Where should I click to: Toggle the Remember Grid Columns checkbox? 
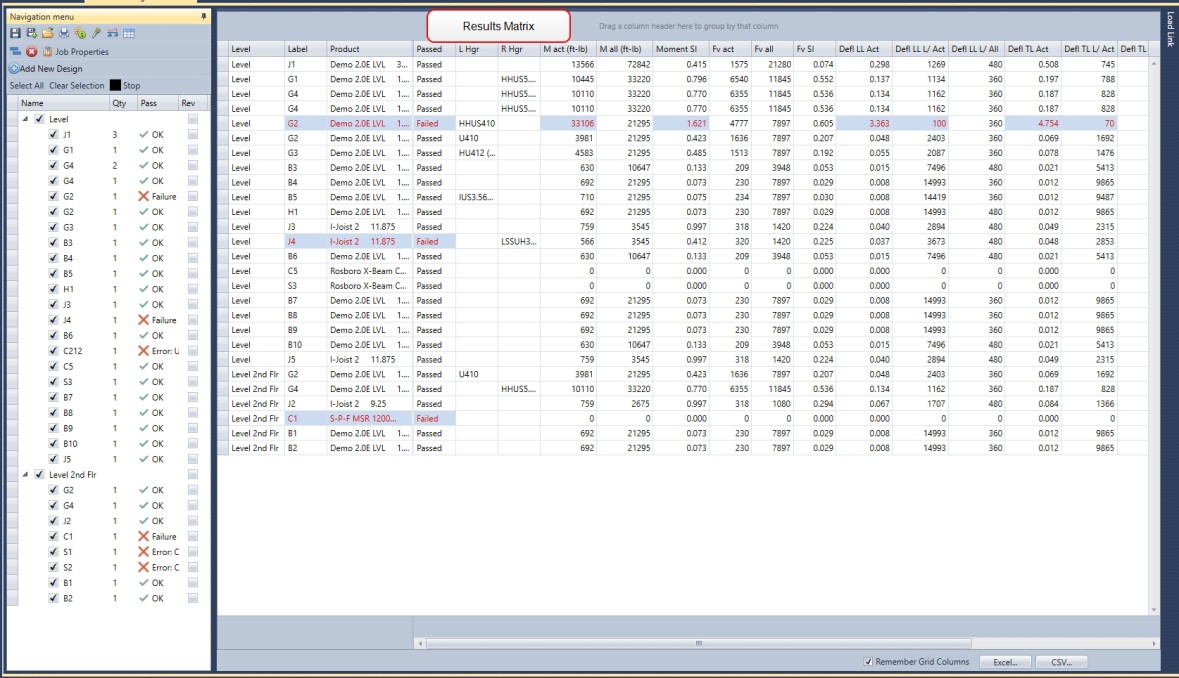coord(868,661)
